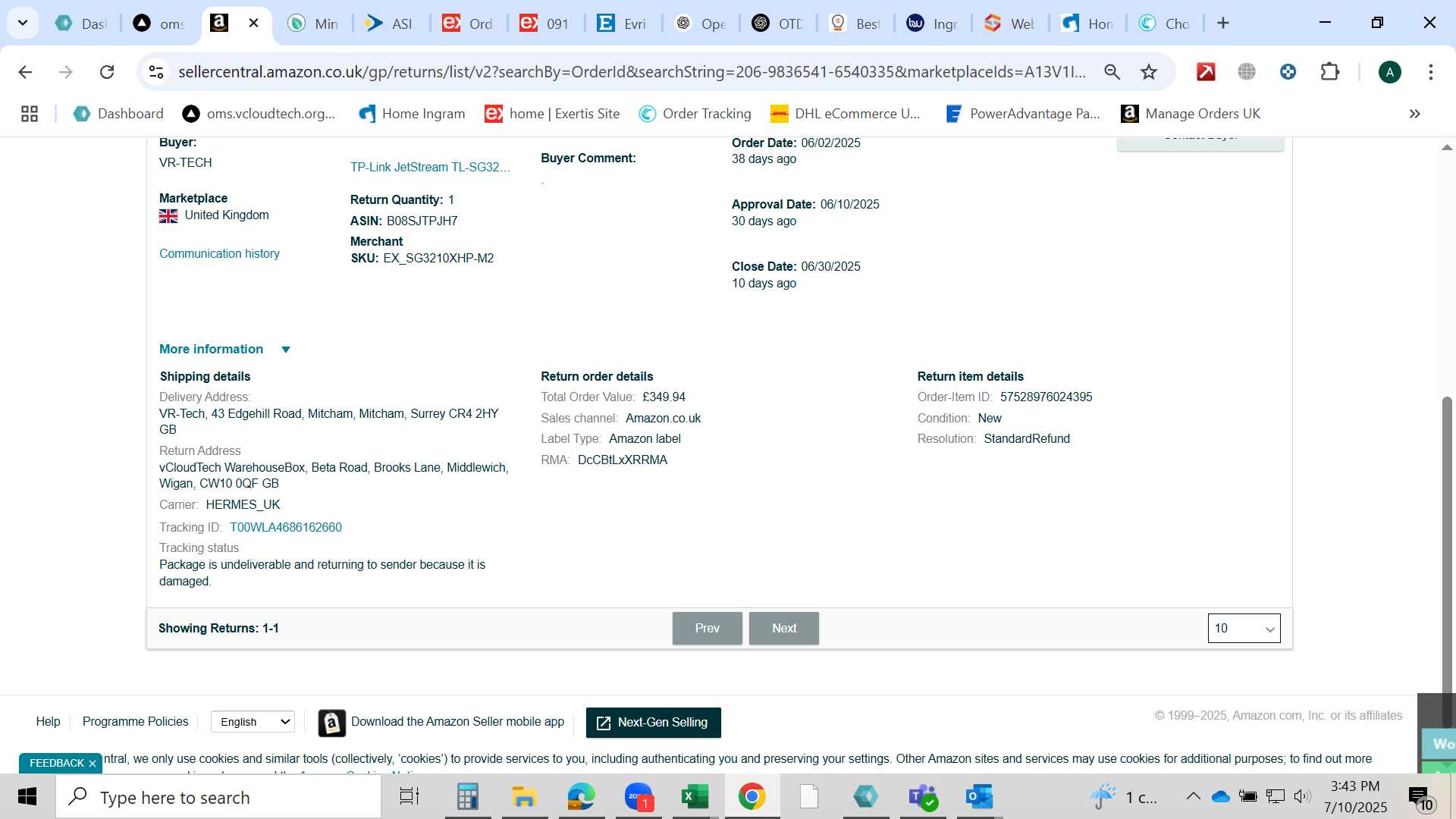Switch to the Ingr tab
Screen dimensions: 1456x819
point(933,24)
